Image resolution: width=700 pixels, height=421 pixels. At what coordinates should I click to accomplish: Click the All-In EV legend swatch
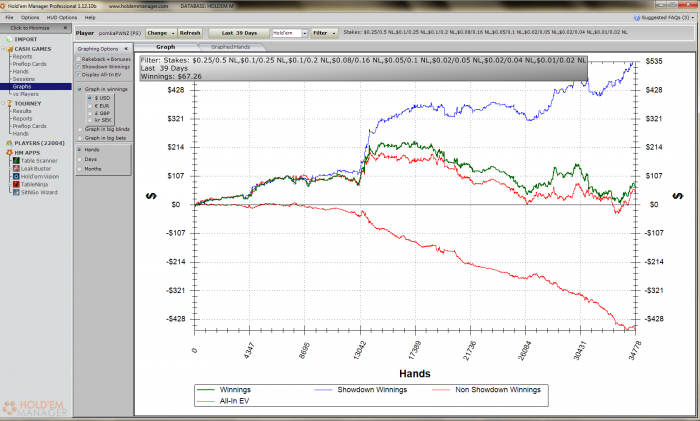coord(205,401)
